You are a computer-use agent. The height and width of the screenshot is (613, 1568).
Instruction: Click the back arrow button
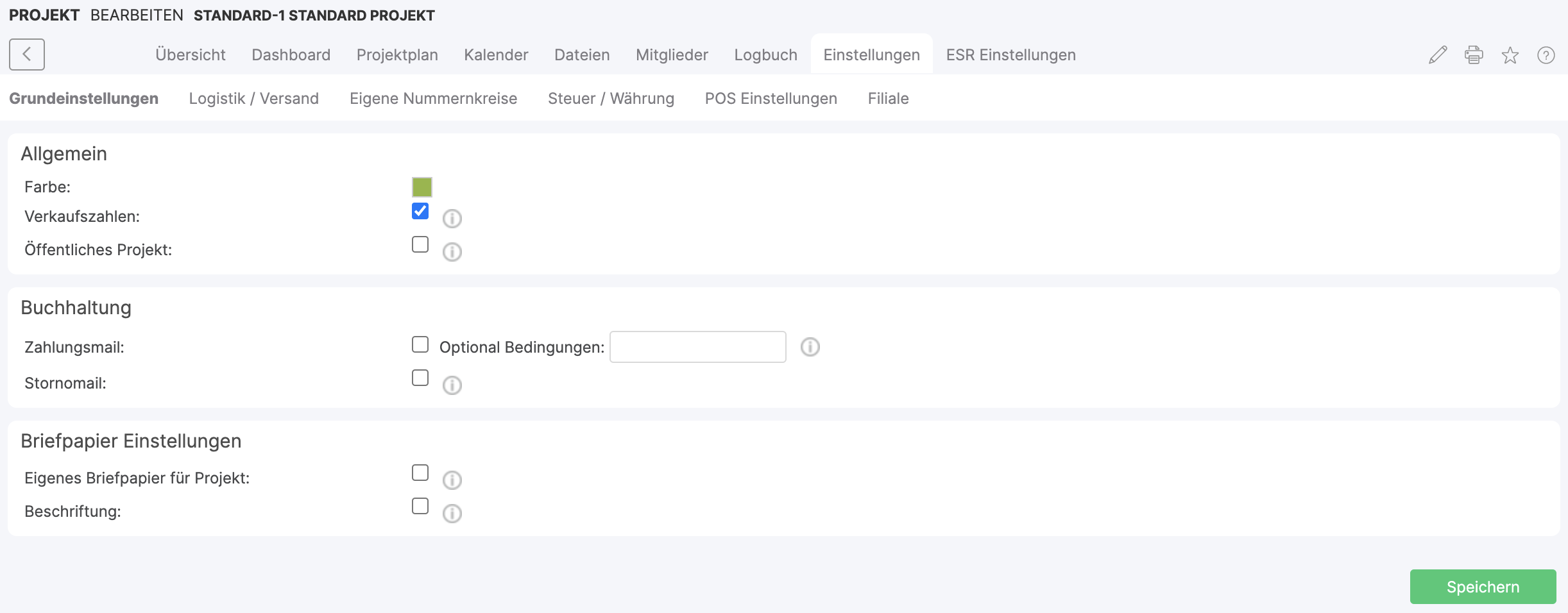click(27, 55)
